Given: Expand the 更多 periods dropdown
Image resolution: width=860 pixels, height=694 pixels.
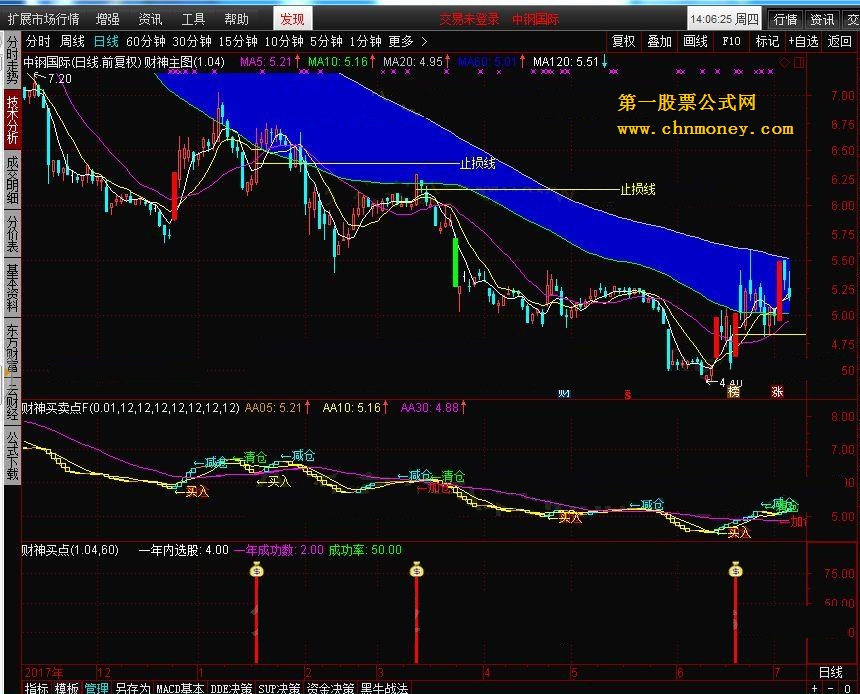Looking at the screenshot, I should [x=401, y=41].
